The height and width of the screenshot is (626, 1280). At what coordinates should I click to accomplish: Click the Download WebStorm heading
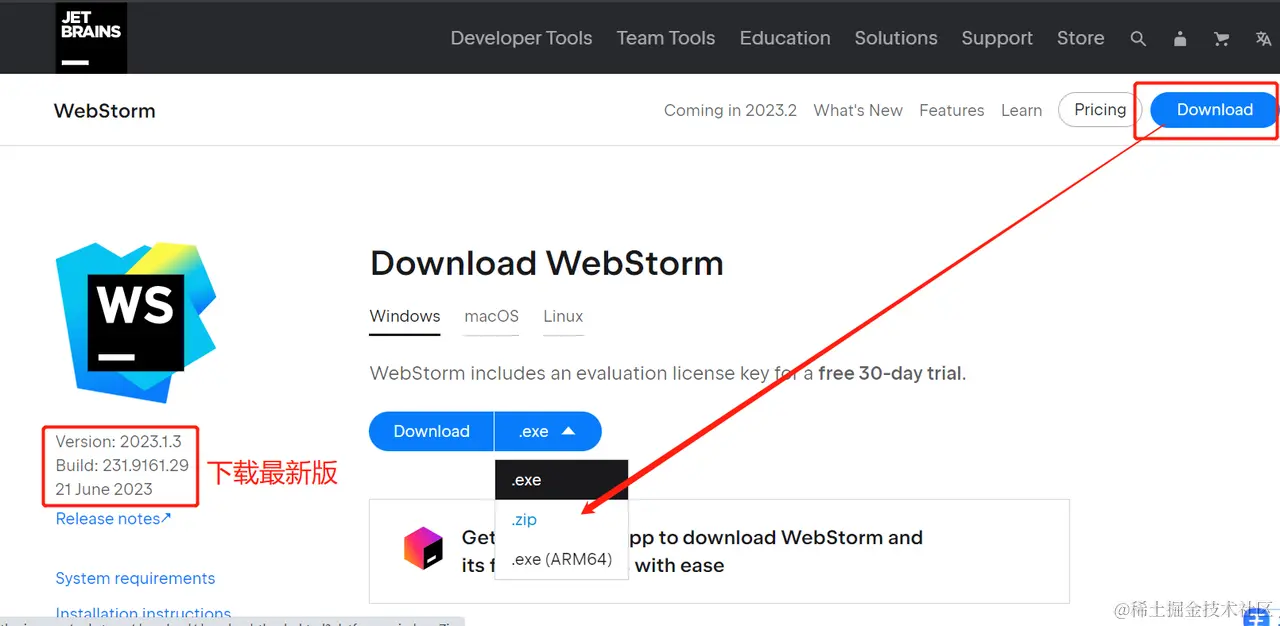(x=547, y=263)
